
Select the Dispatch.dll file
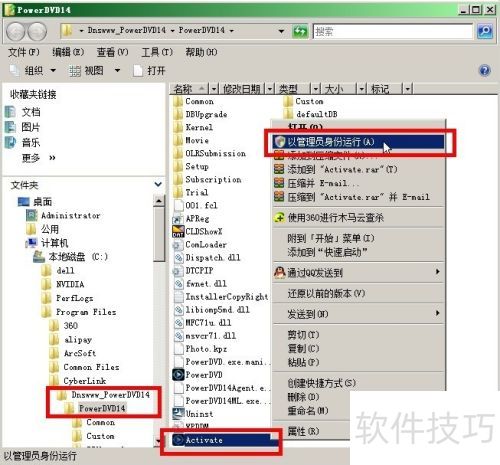207,257
